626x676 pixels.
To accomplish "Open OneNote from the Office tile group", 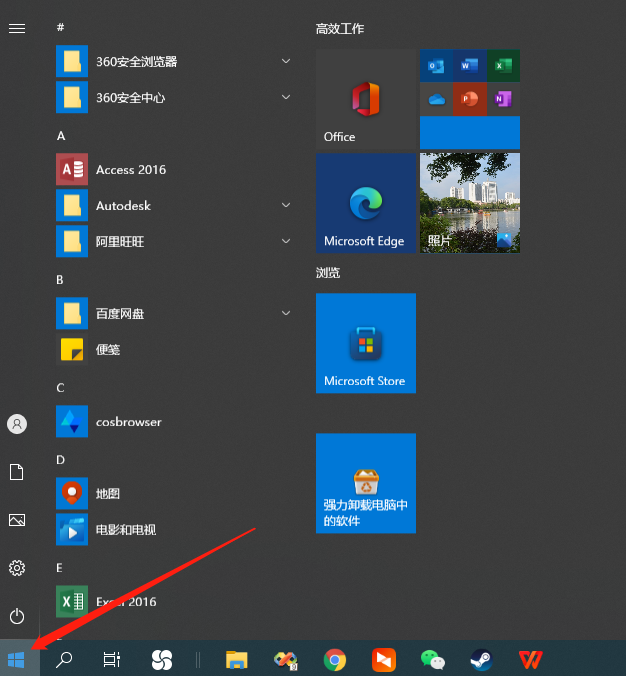I will tap(504, 99).
